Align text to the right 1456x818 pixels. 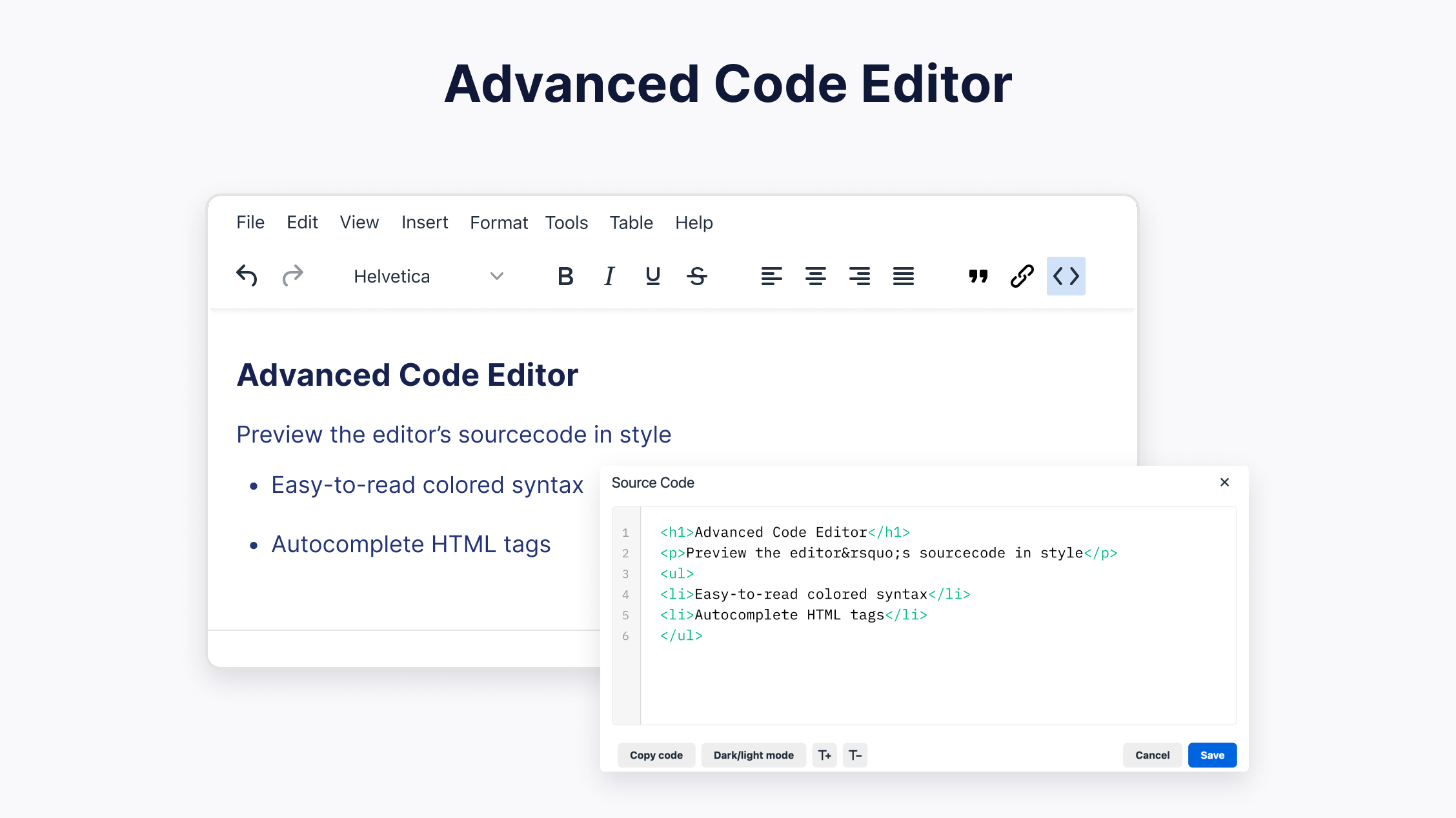tap(859, 276)
